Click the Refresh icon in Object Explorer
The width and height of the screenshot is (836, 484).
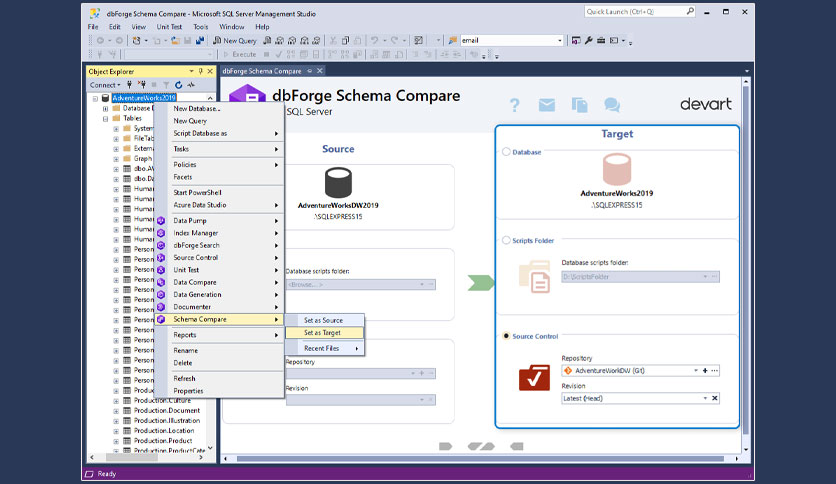click(x=179, y=85)
